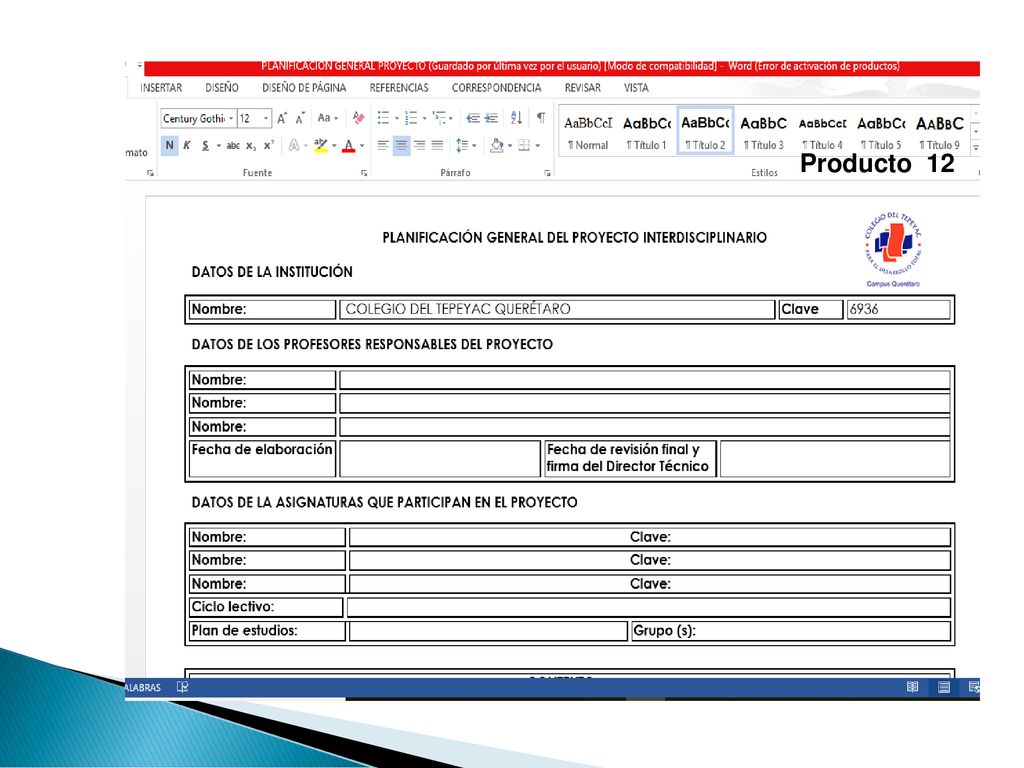
Task: Open REFERENCIAS tab
Action: tap(399, 88)
